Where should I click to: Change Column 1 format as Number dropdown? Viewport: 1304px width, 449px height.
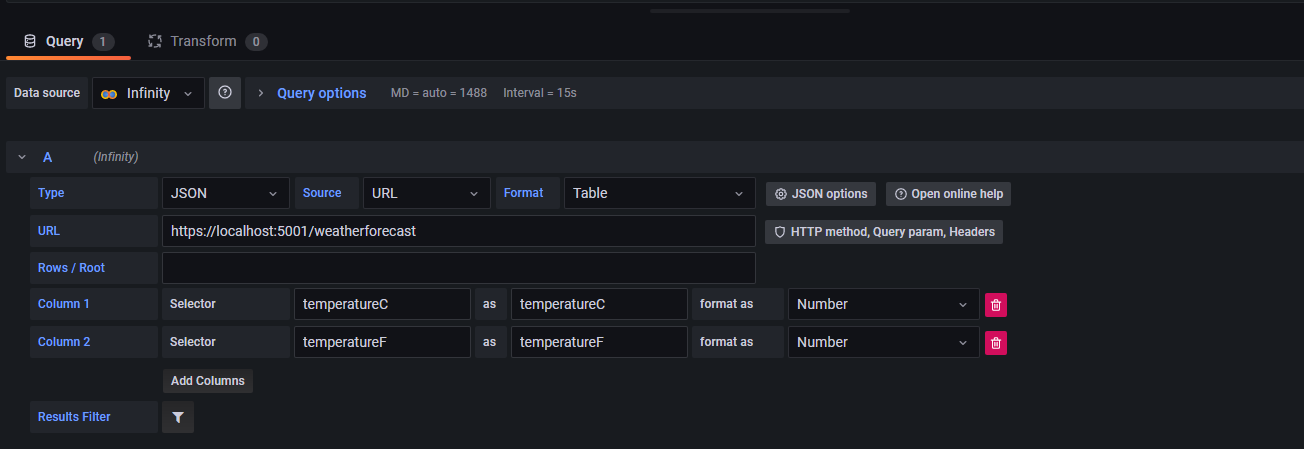884,304
